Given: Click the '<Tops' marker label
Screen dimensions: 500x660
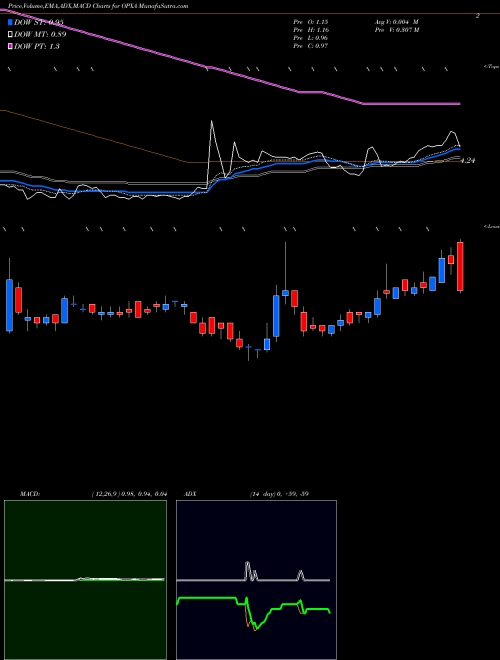Looking at the screenshot, I should pos(491,67).
